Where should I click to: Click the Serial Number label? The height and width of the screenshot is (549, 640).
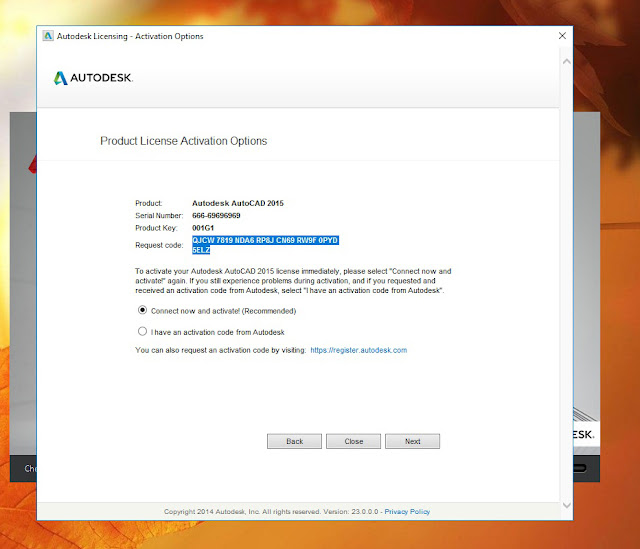click(x=159, y=216)
